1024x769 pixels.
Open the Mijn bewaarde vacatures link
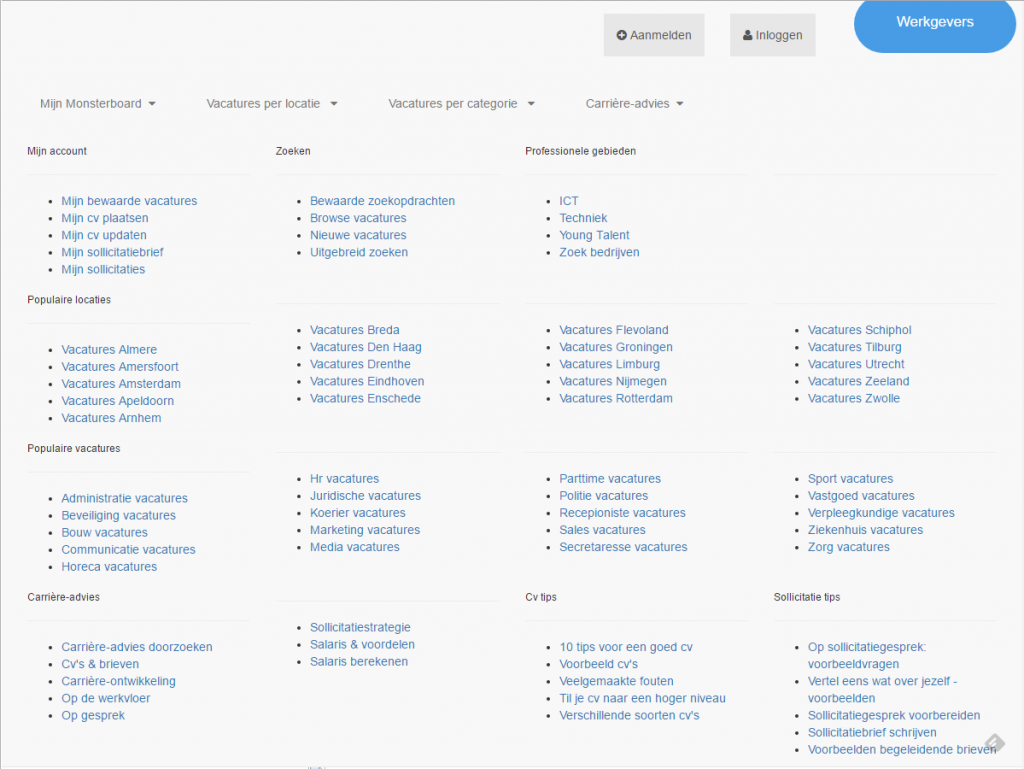pyautogui.click(x=129, y=201)
